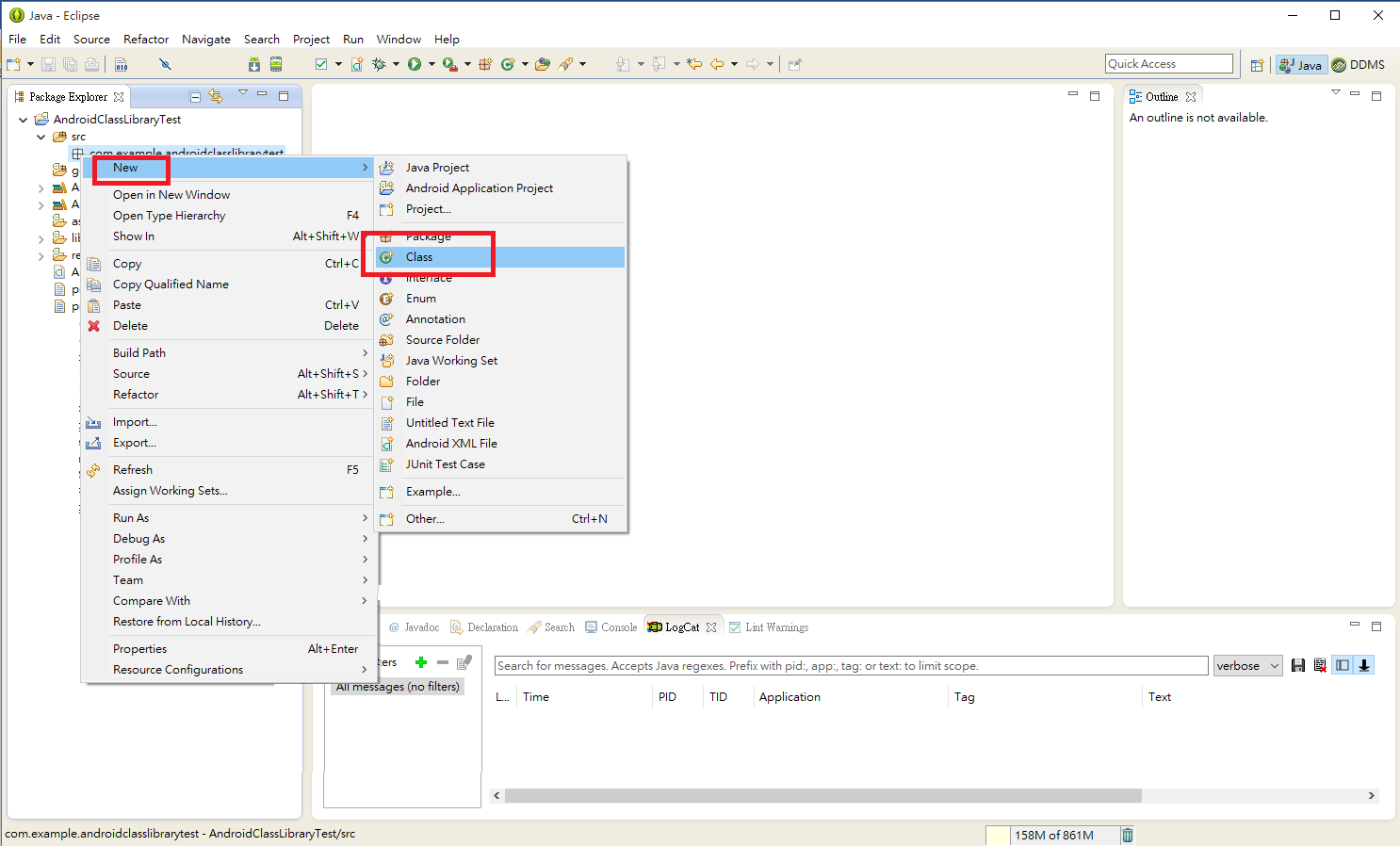Click the LogCat horizontal scrollbar thumb
The width and height of the screenshot is (1400, 846).
(x=822, y=796)
